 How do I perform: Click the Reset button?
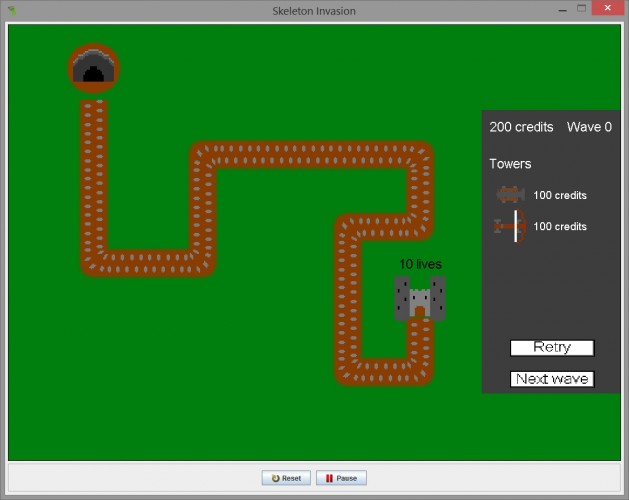[x=286, y=478]
